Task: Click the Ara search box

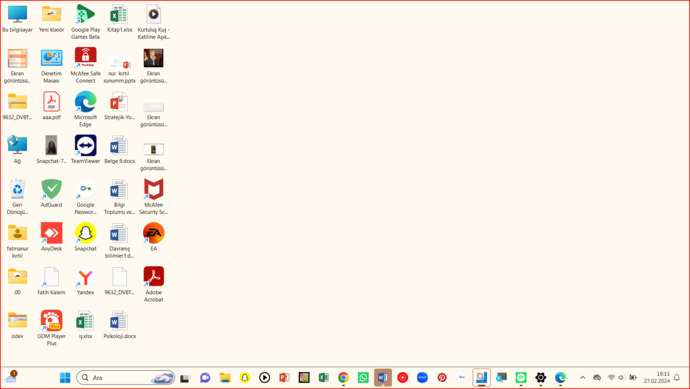Action: tap(125, 378)
